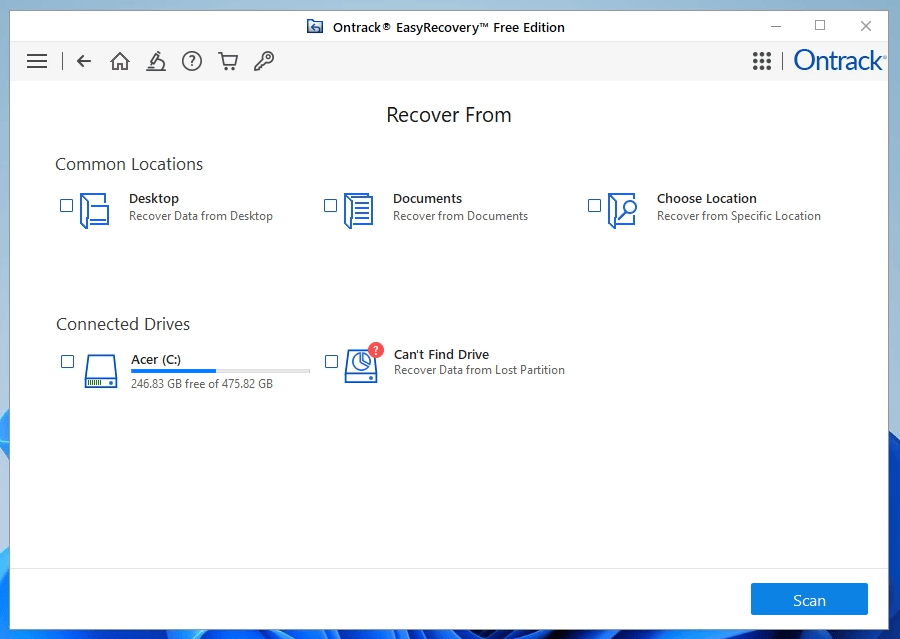The width and height of the screenshot is (900, 639).
Task: Click '246.83 GB free of 475.82 GB' text
Action: (201, 384)
